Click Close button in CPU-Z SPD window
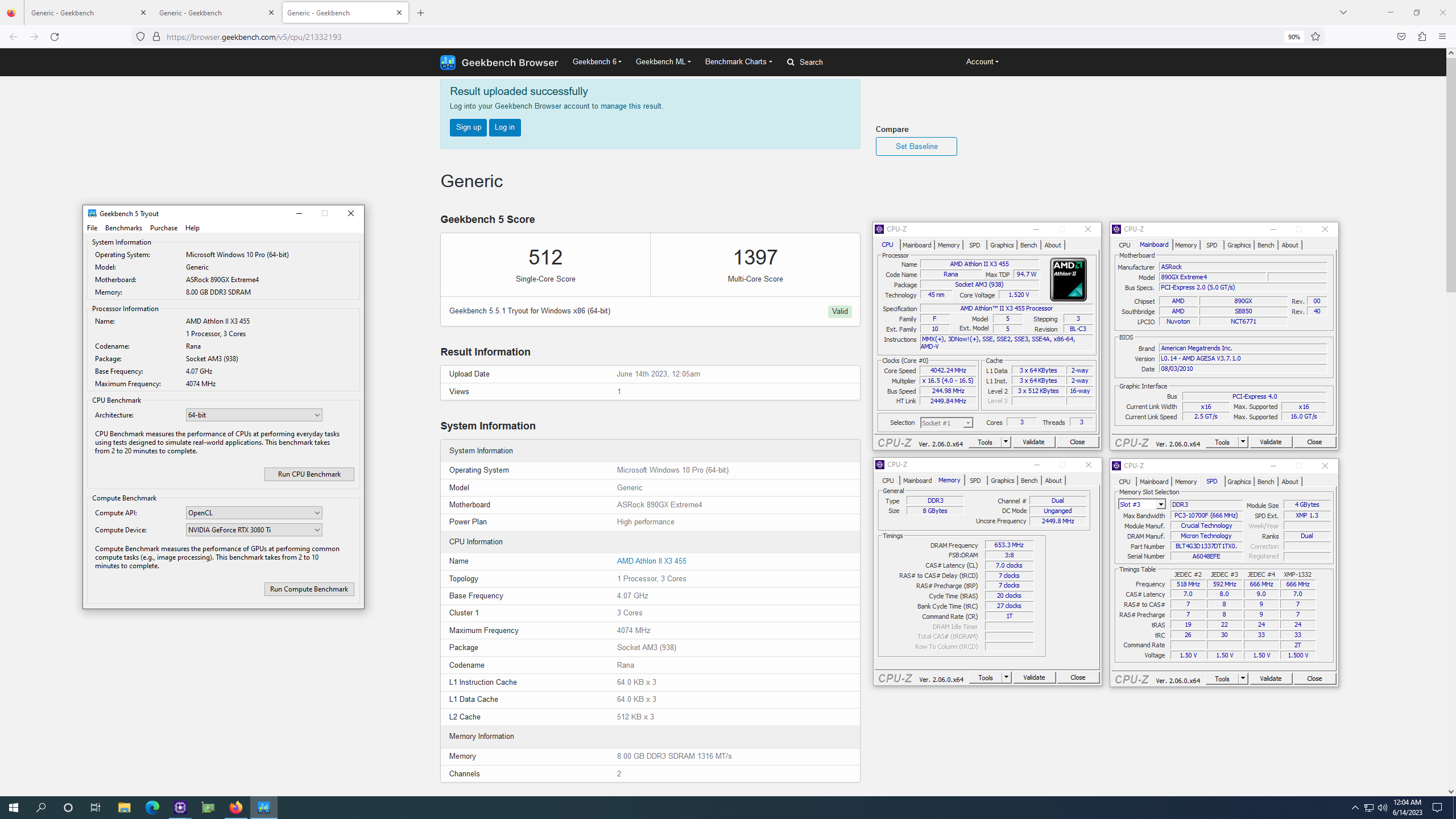The image size is (1456, 819). [1314, 679]
